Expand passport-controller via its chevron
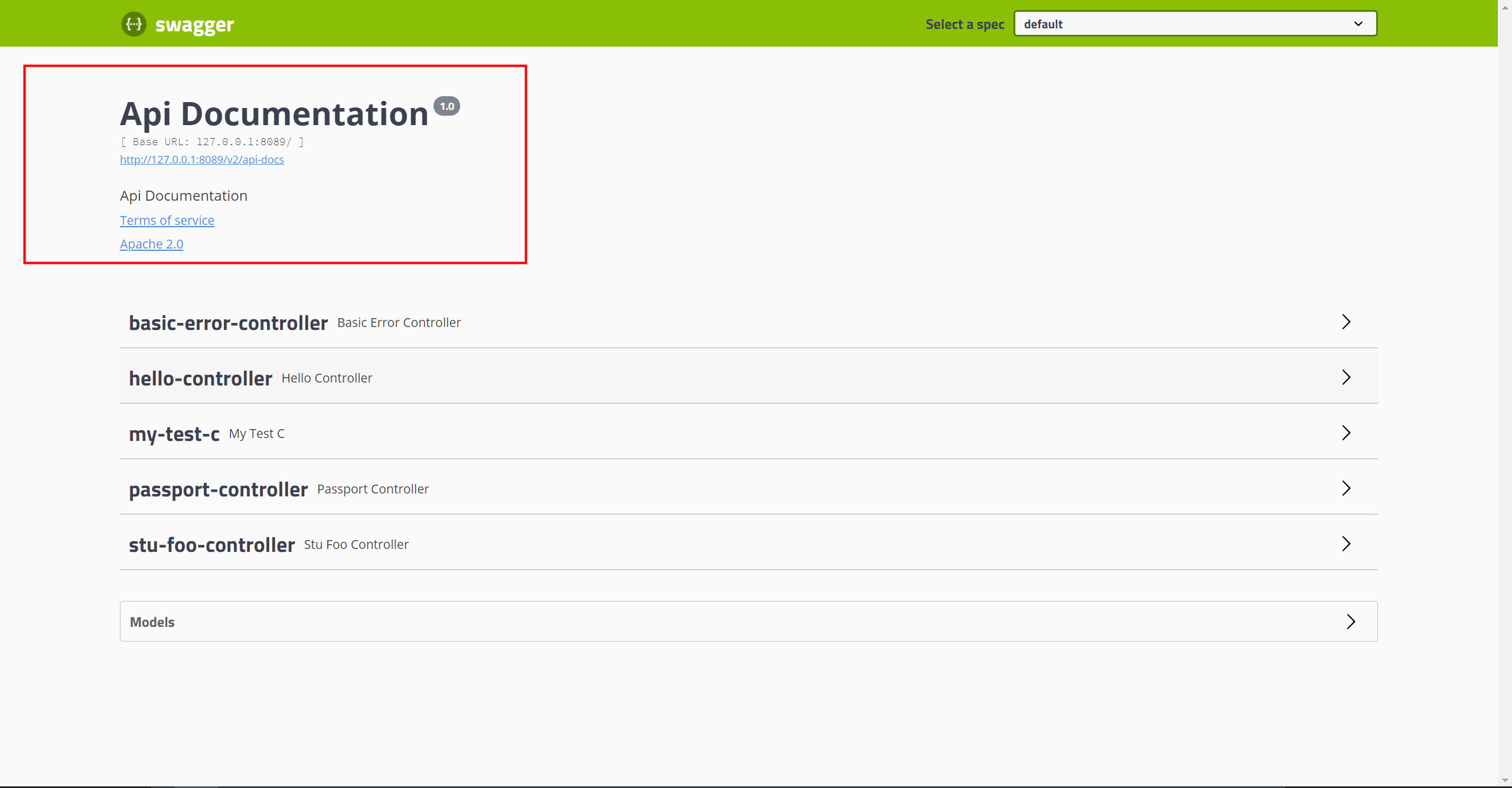The height and width of the screenshot is (788, 1512). pos(1346,489)
